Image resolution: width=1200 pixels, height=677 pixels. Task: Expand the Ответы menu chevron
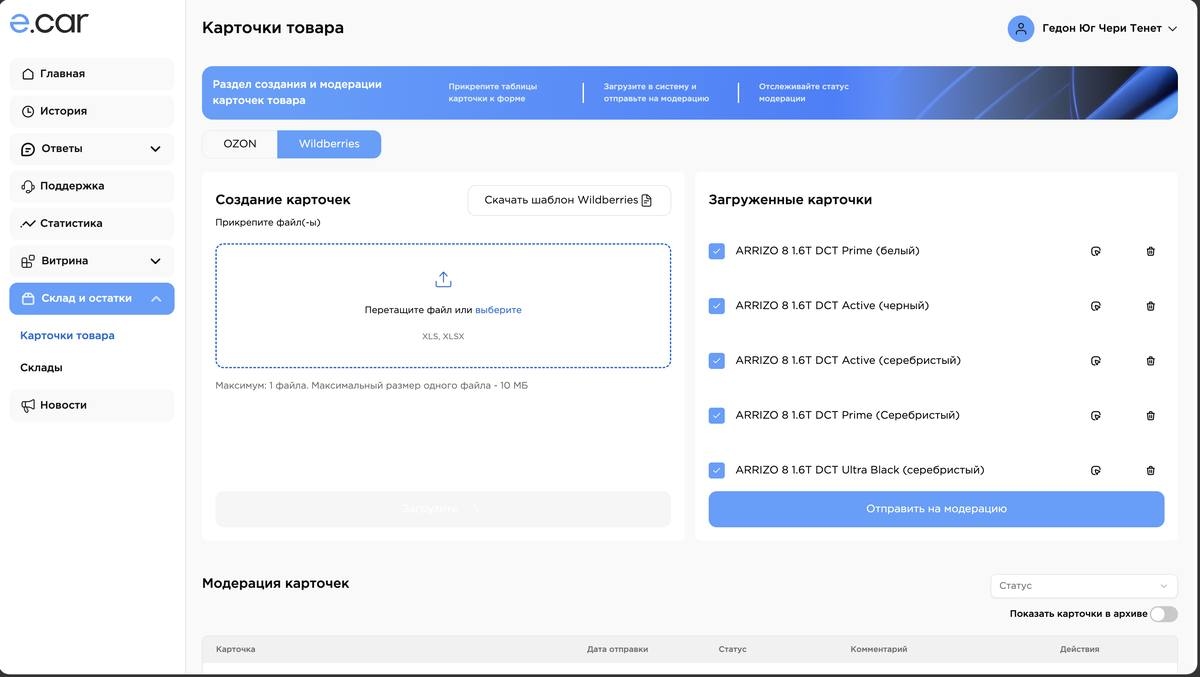coord(155,149)
